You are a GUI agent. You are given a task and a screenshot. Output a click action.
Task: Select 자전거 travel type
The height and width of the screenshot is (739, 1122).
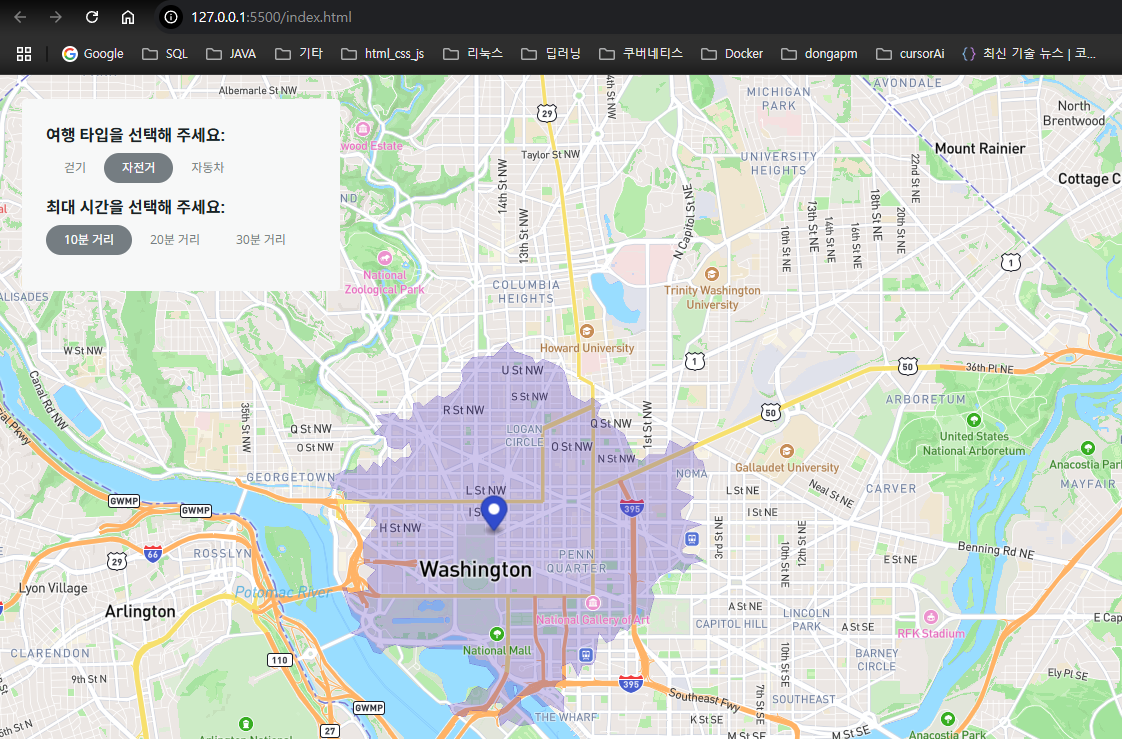point(138,167)
